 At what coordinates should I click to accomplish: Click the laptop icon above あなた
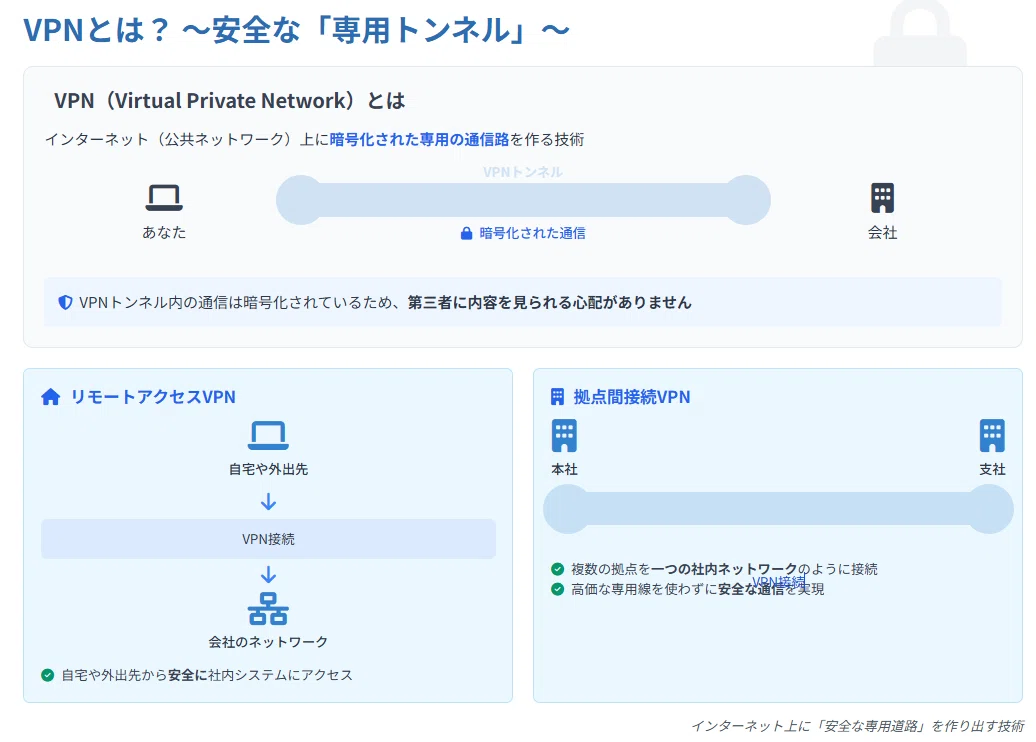[164, 198]
